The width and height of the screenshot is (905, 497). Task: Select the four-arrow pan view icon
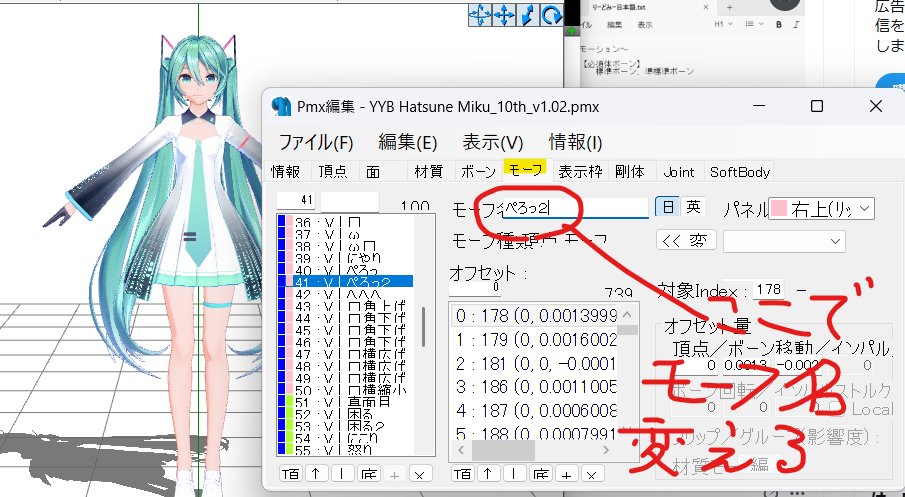(x=503, y=15)
